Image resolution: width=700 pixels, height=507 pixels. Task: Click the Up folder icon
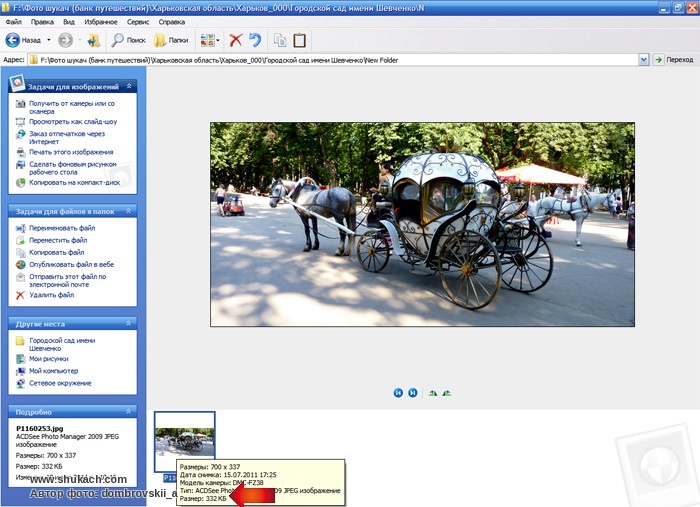pos(94,40)
